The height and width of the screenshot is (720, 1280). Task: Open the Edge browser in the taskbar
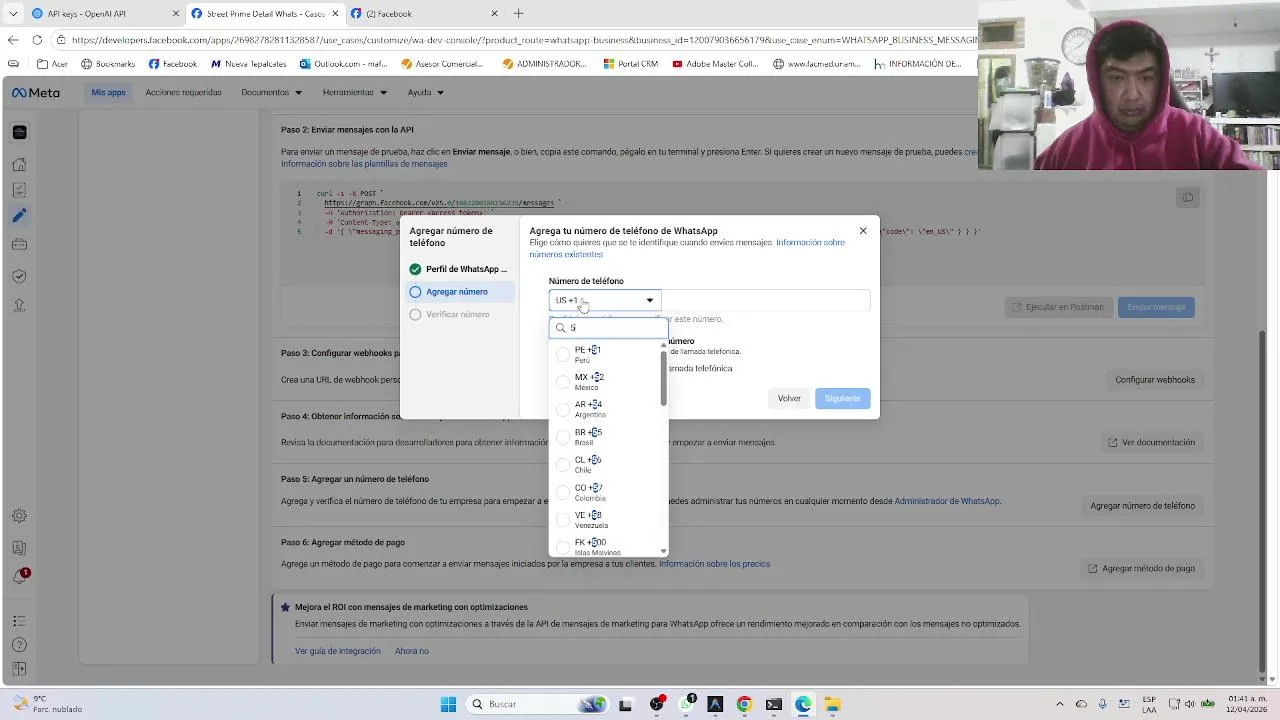click(803, 704)
